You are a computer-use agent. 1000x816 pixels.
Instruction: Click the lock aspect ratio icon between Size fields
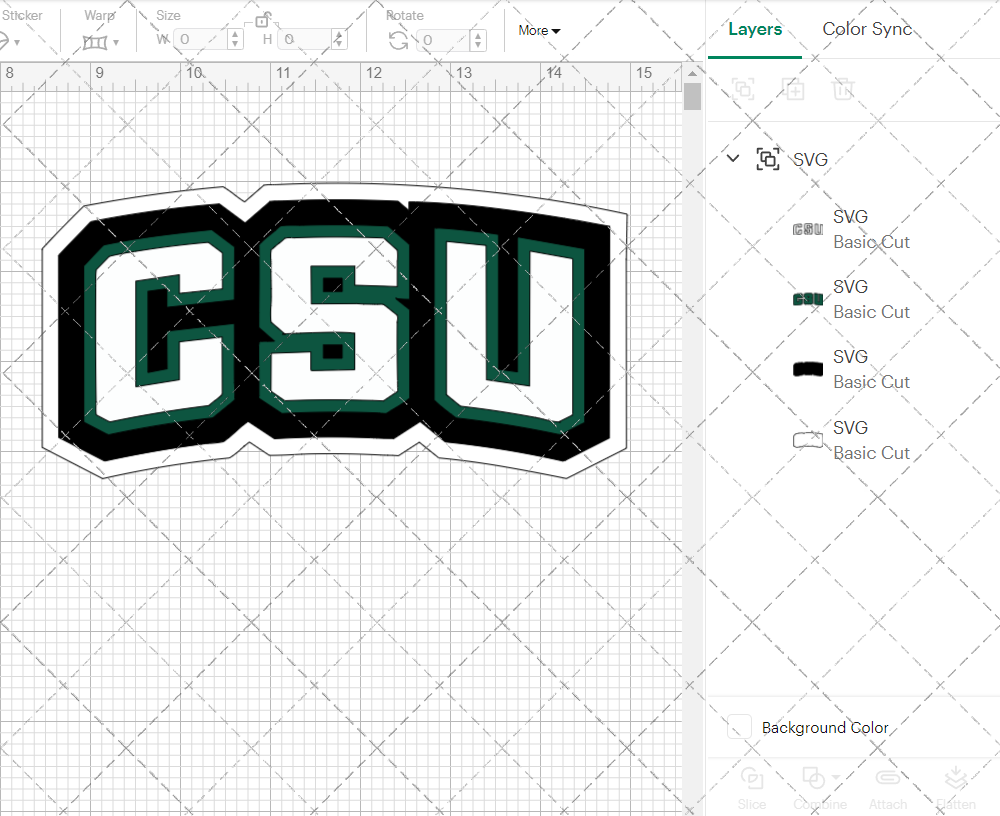coord(262,19)
